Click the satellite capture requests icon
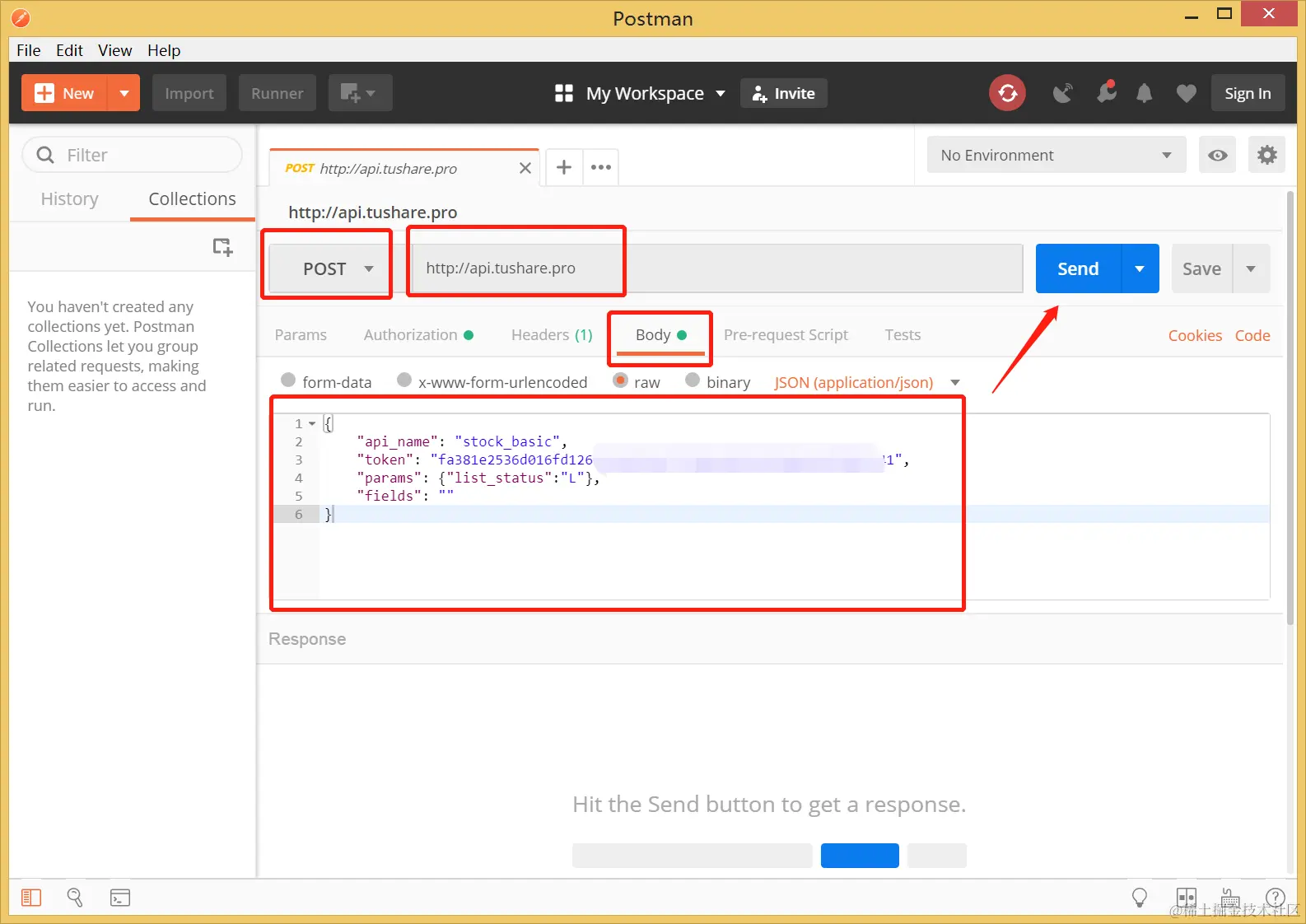 [1063, 93]
